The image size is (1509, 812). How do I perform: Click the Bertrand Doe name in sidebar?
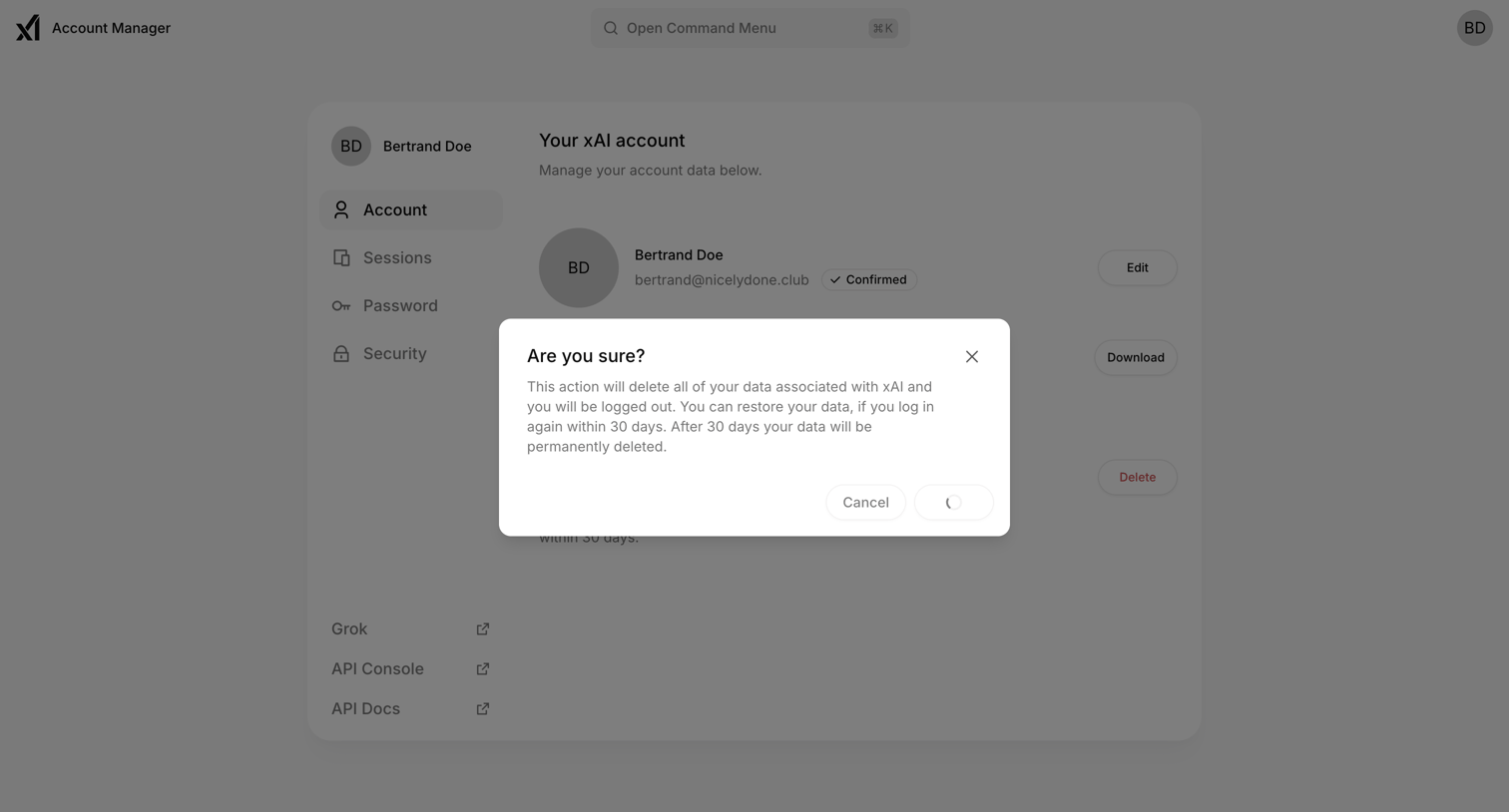click(427, 146)
